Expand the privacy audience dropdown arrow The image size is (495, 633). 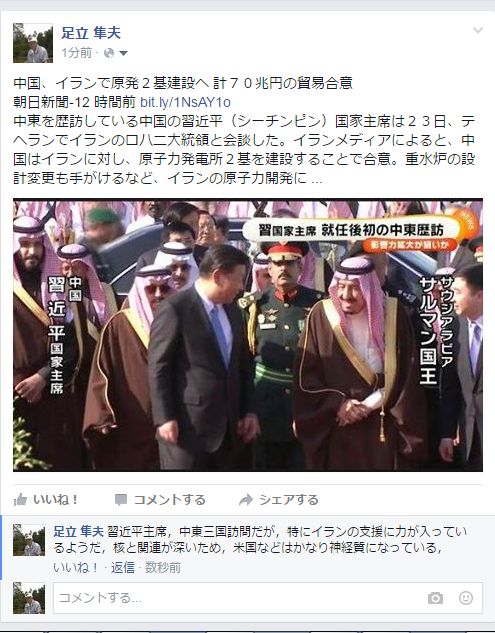click(124, 53)
